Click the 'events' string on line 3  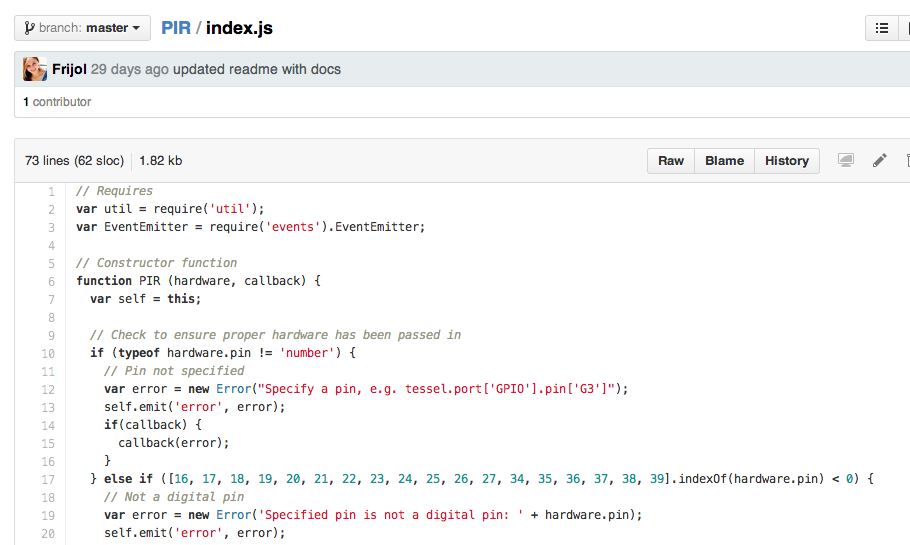(293, 227)
